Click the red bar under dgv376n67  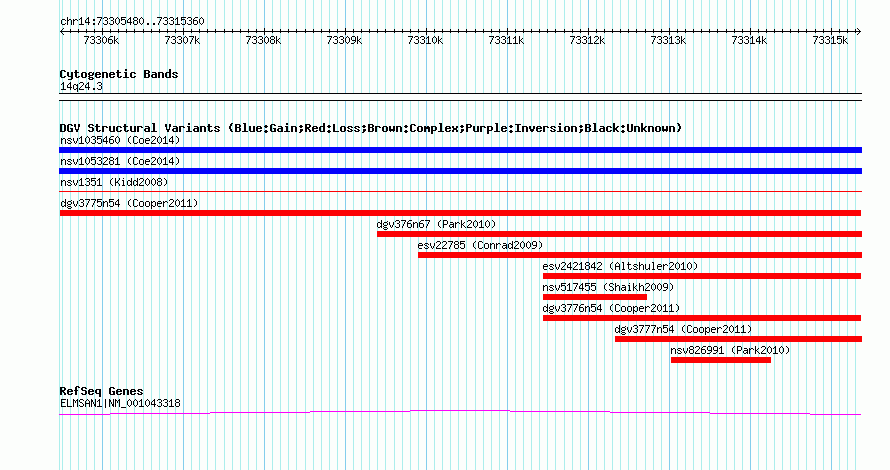[x=619, y=234]
